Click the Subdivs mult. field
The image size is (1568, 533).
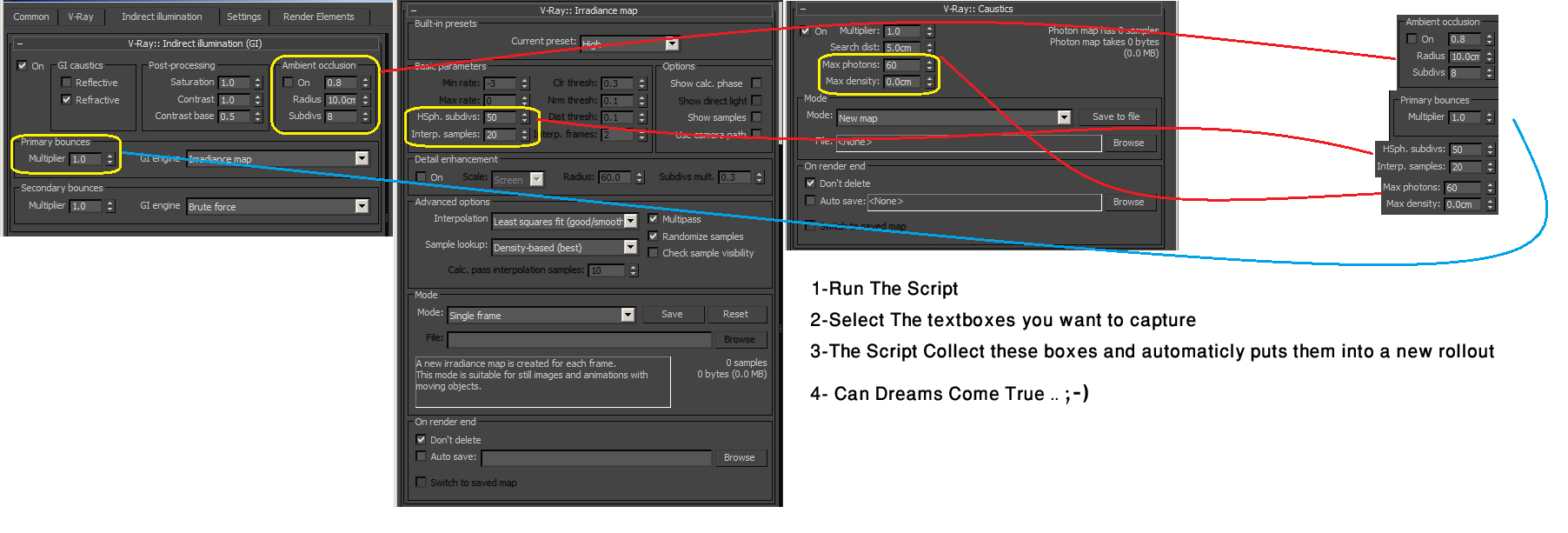735,177
